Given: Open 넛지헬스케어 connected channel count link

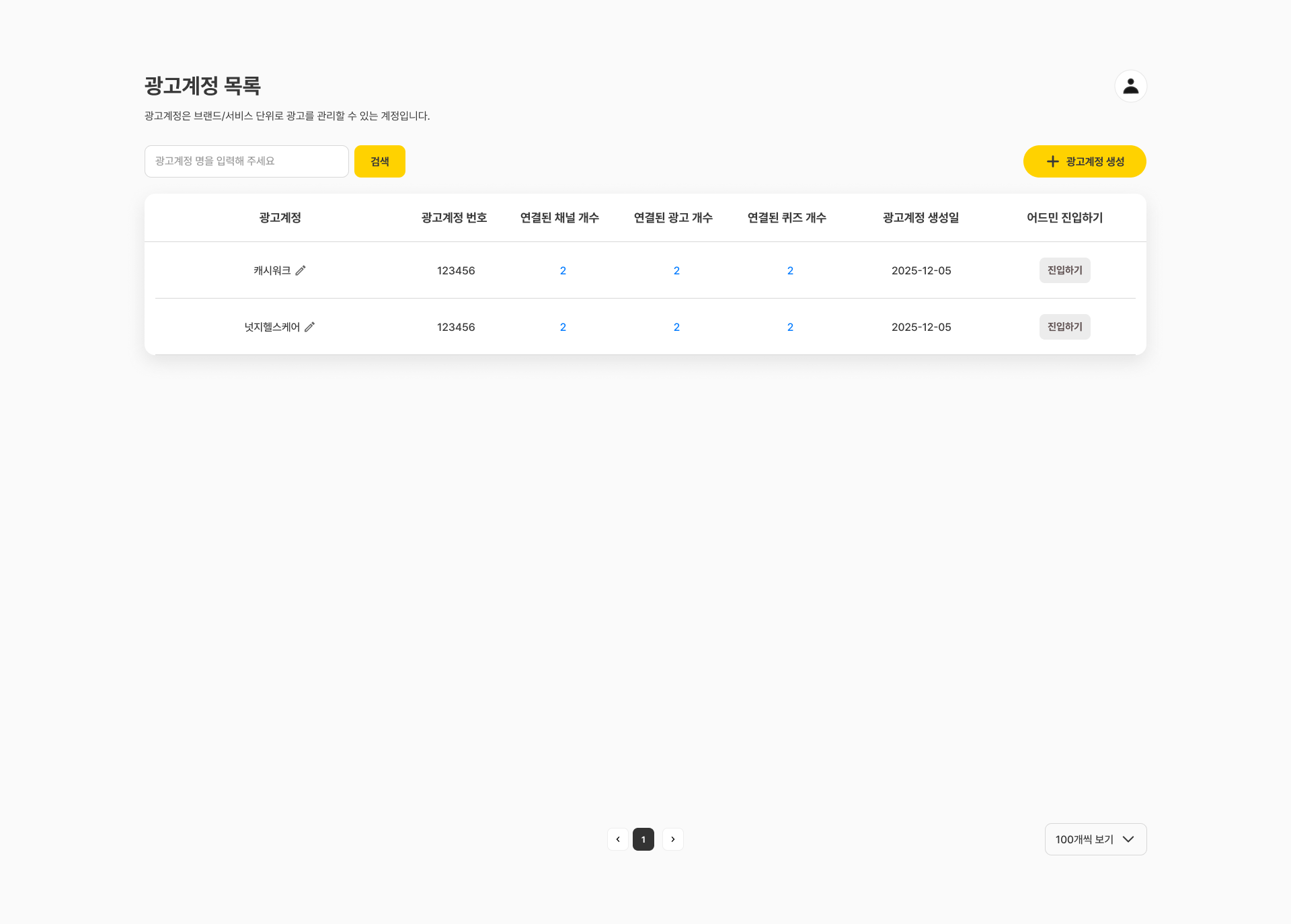Looking at the screenshot, I should click(563, 327).
